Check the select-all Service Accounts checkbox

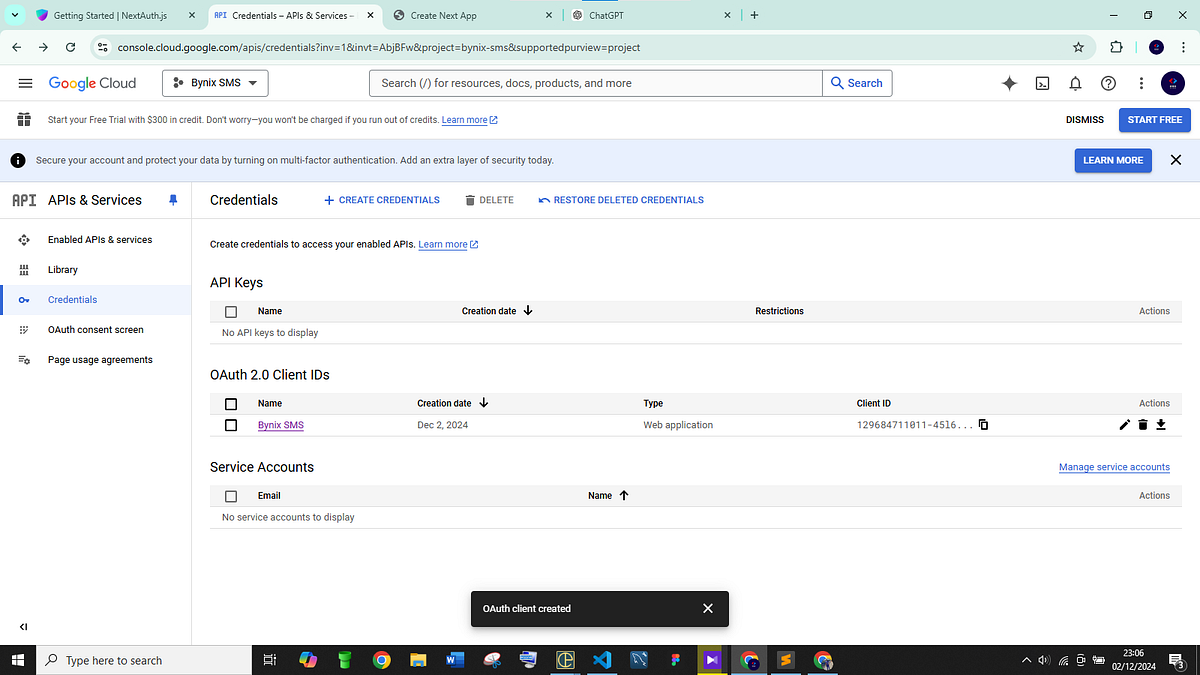coord(230,496)
